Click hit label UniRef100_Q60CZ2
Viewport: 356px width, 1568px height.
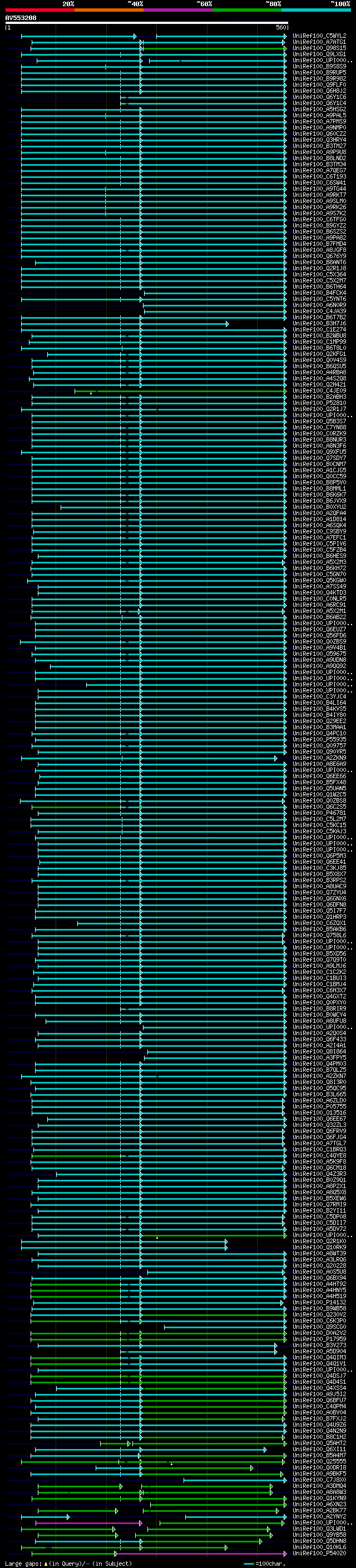319,133
